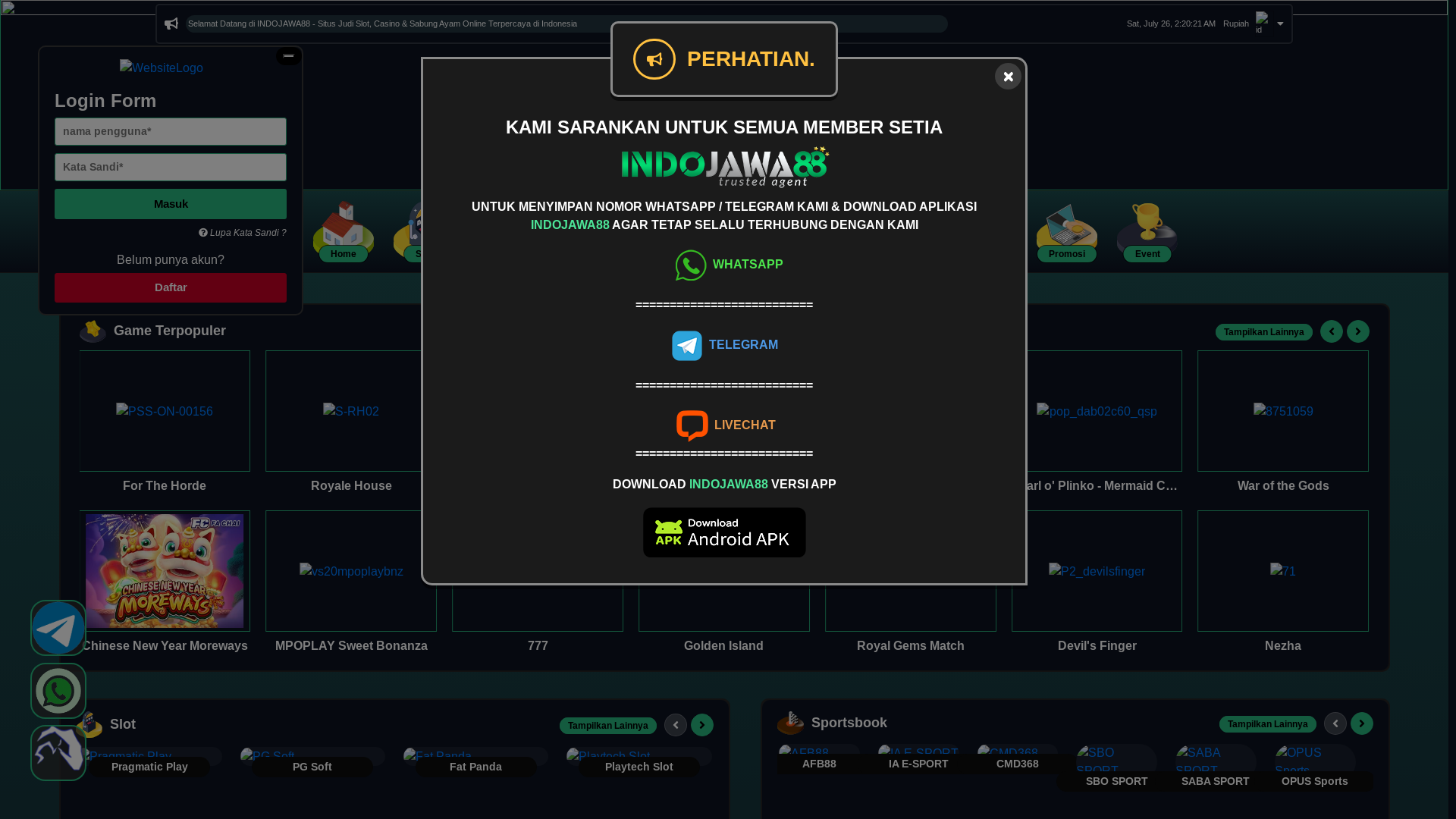Show more in Sportsbook section
Image resolution: width=1456 pixels, height=819 pixels.
(1268, 724)
